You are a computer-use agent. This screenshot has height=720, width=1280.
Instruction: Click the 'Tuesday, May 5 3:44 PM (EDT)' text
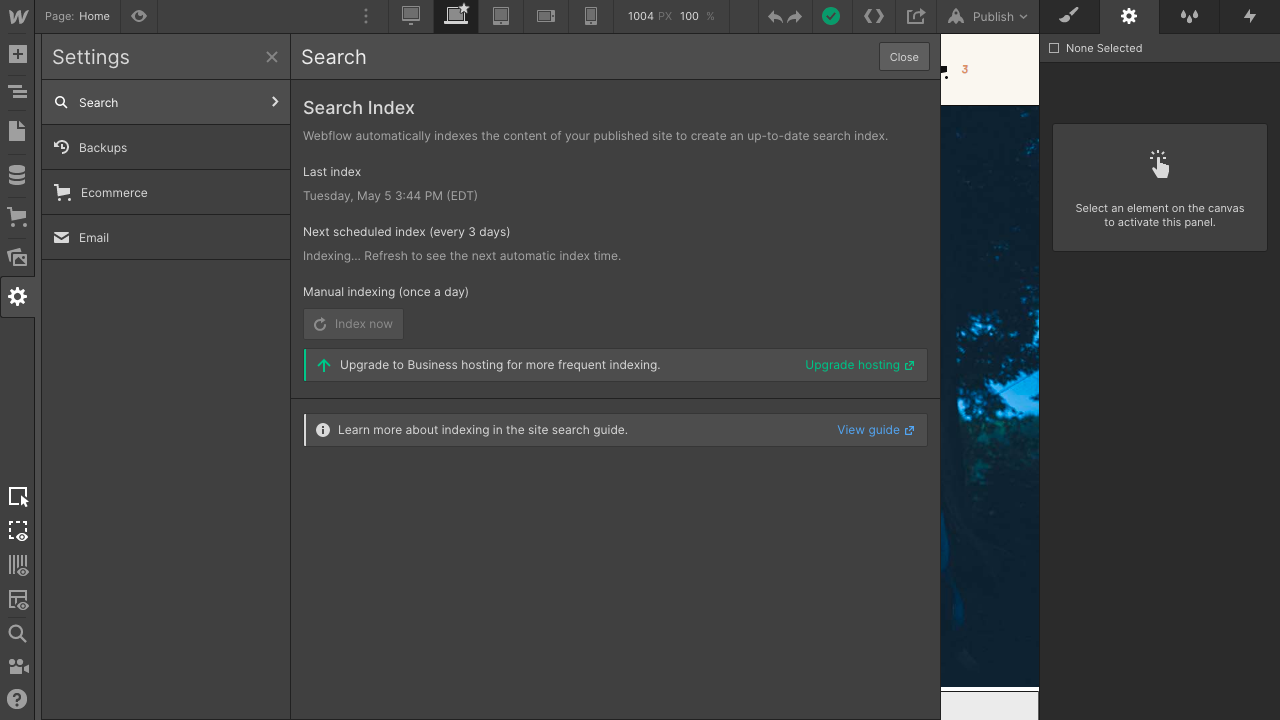point(391,196)
